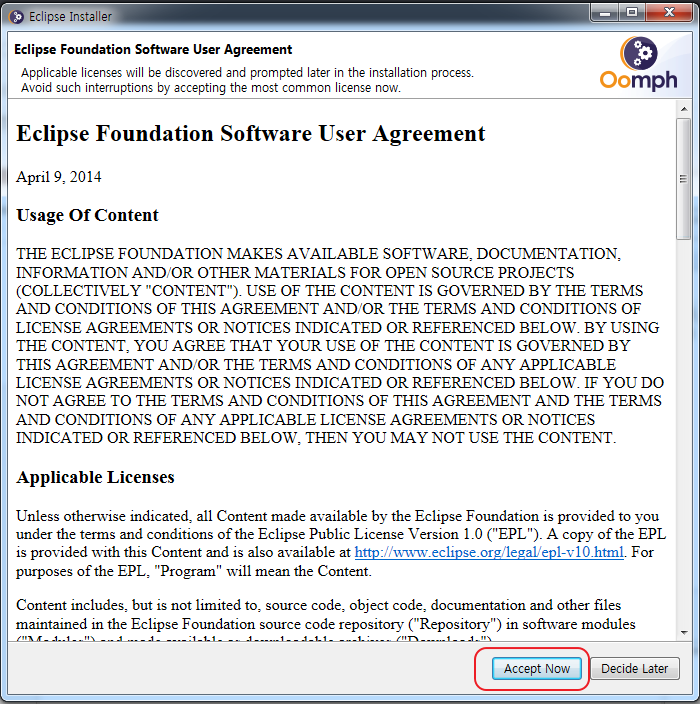The width and height of the screenshot is (700, 704).
Task: Click the Decide Later button
Action: point(634,669)
